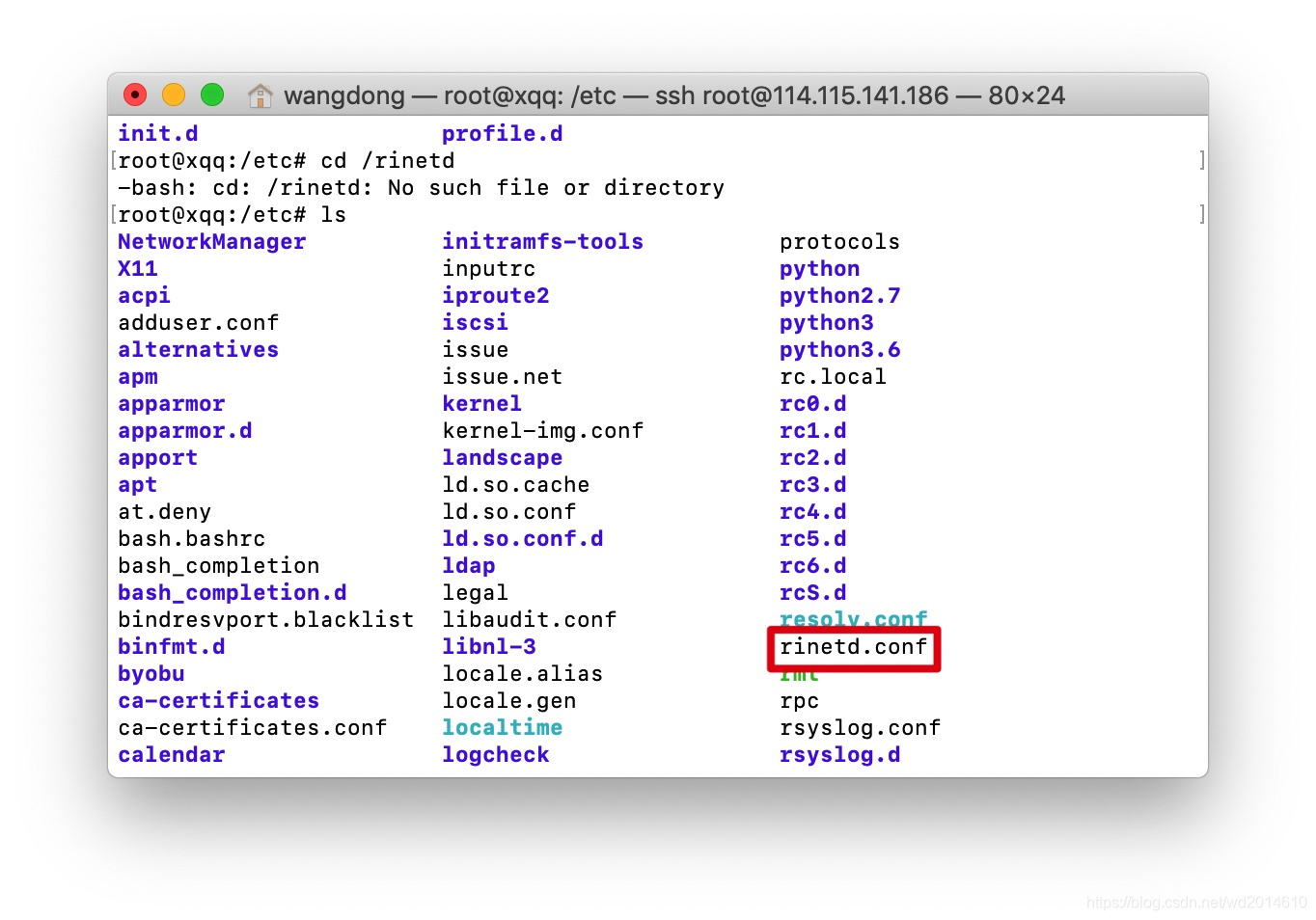Click the yellow minimize window button
Image resolution: width=1316 pixels, height=920 pixels.
174,95
